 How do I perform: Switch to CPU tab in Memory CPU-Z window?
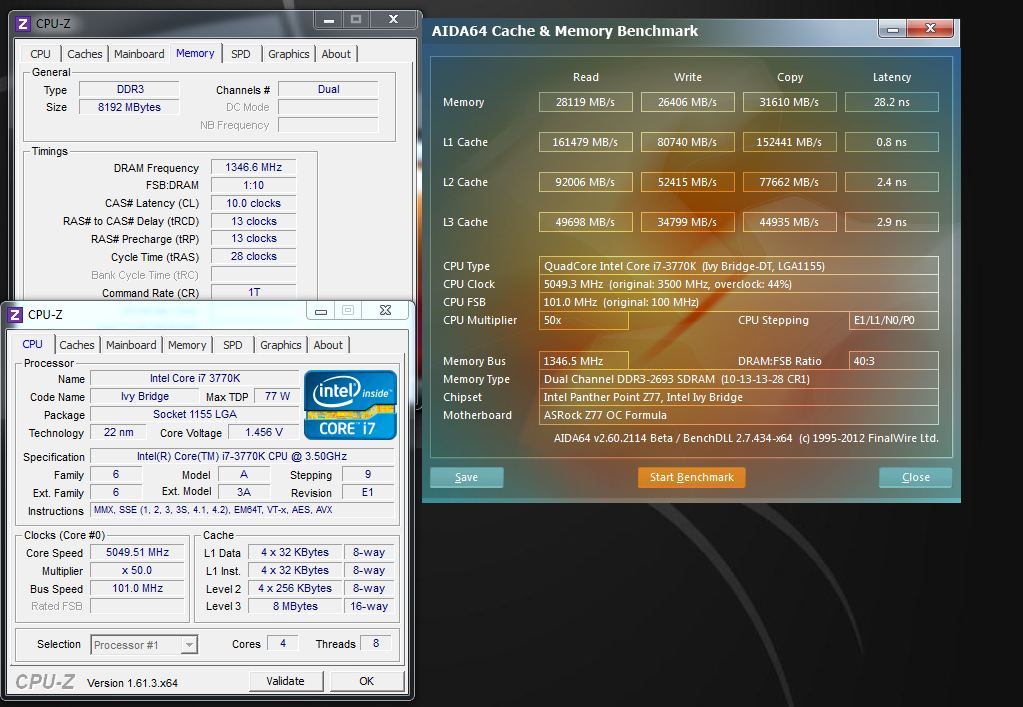pyautogui.click(x=40, y=54)
